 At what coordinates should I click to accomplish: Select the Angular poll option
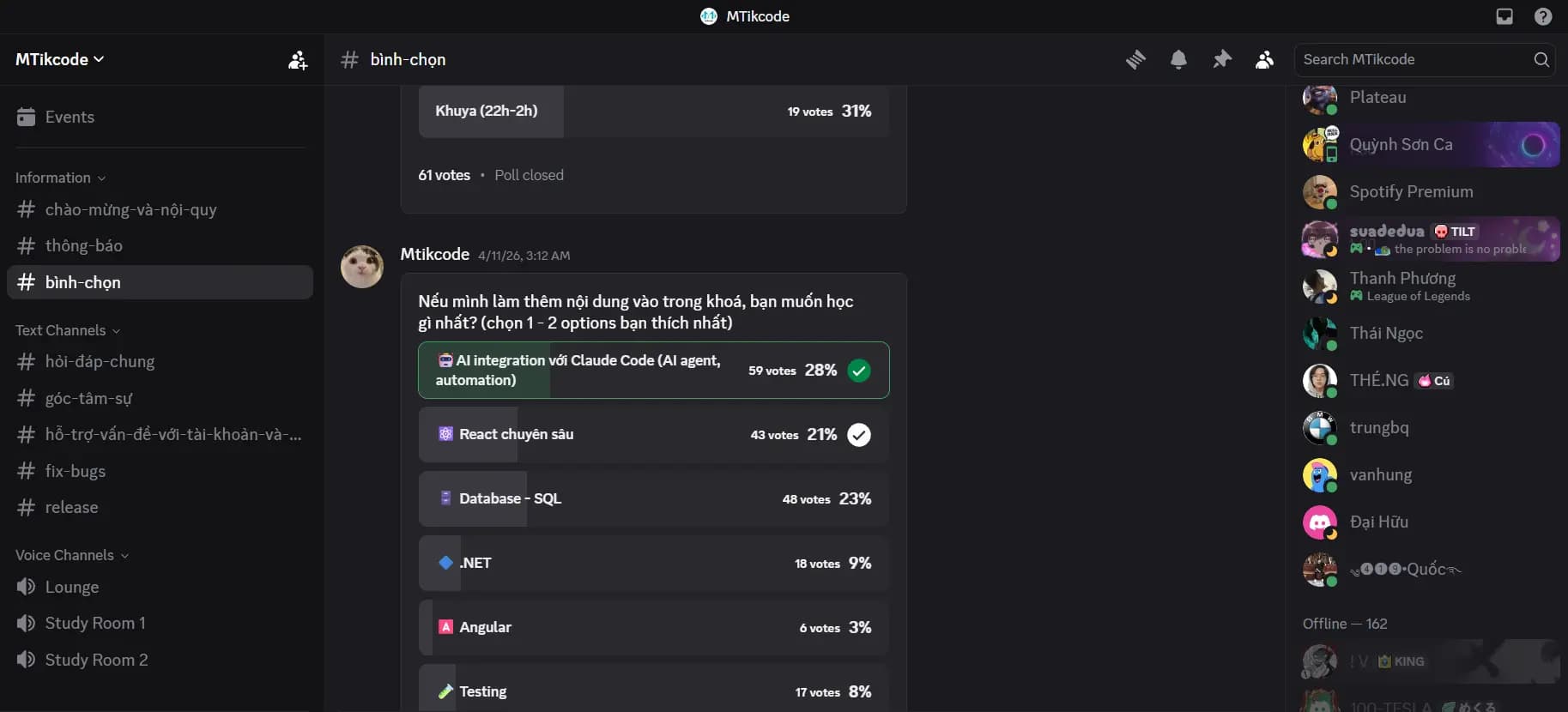click(654, 627)
